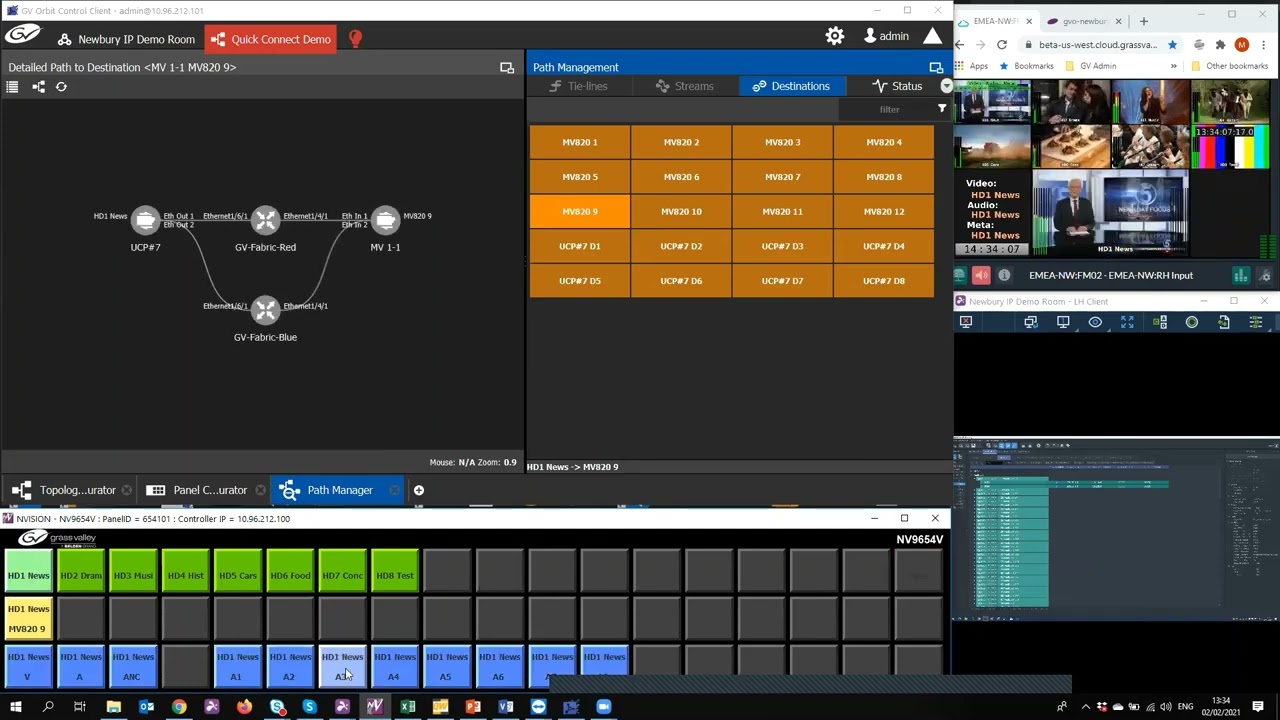Mute audio with red speaker button
Screen dimensions: 1280x720
pyautogui.click(x=981, y=275)
